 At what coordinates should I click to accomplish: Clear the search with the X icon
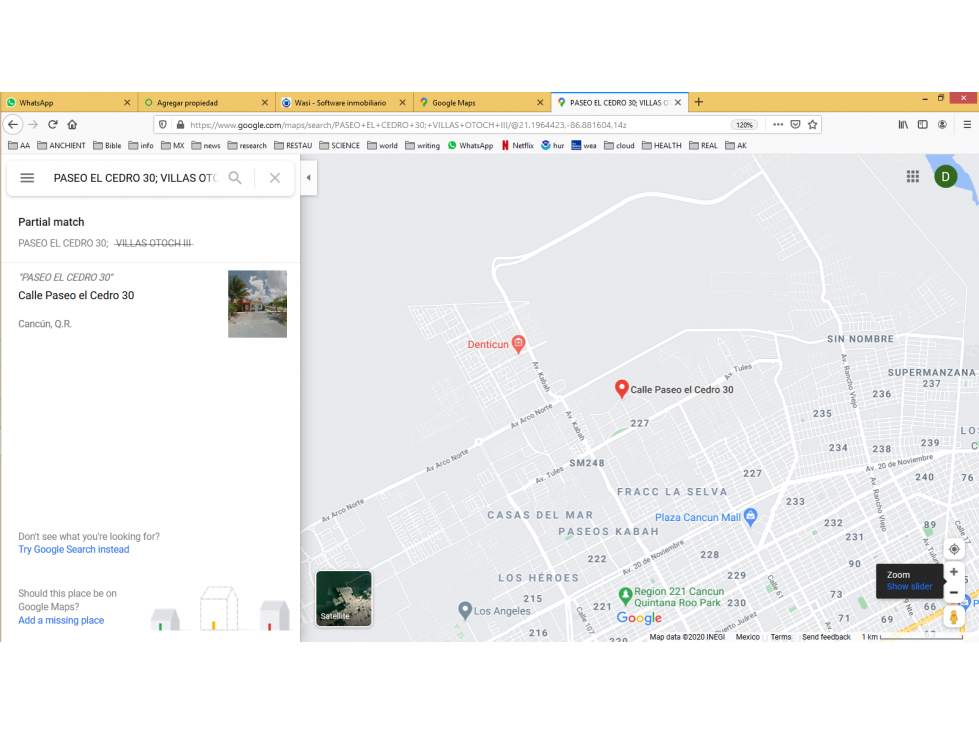tap(275, 178)
